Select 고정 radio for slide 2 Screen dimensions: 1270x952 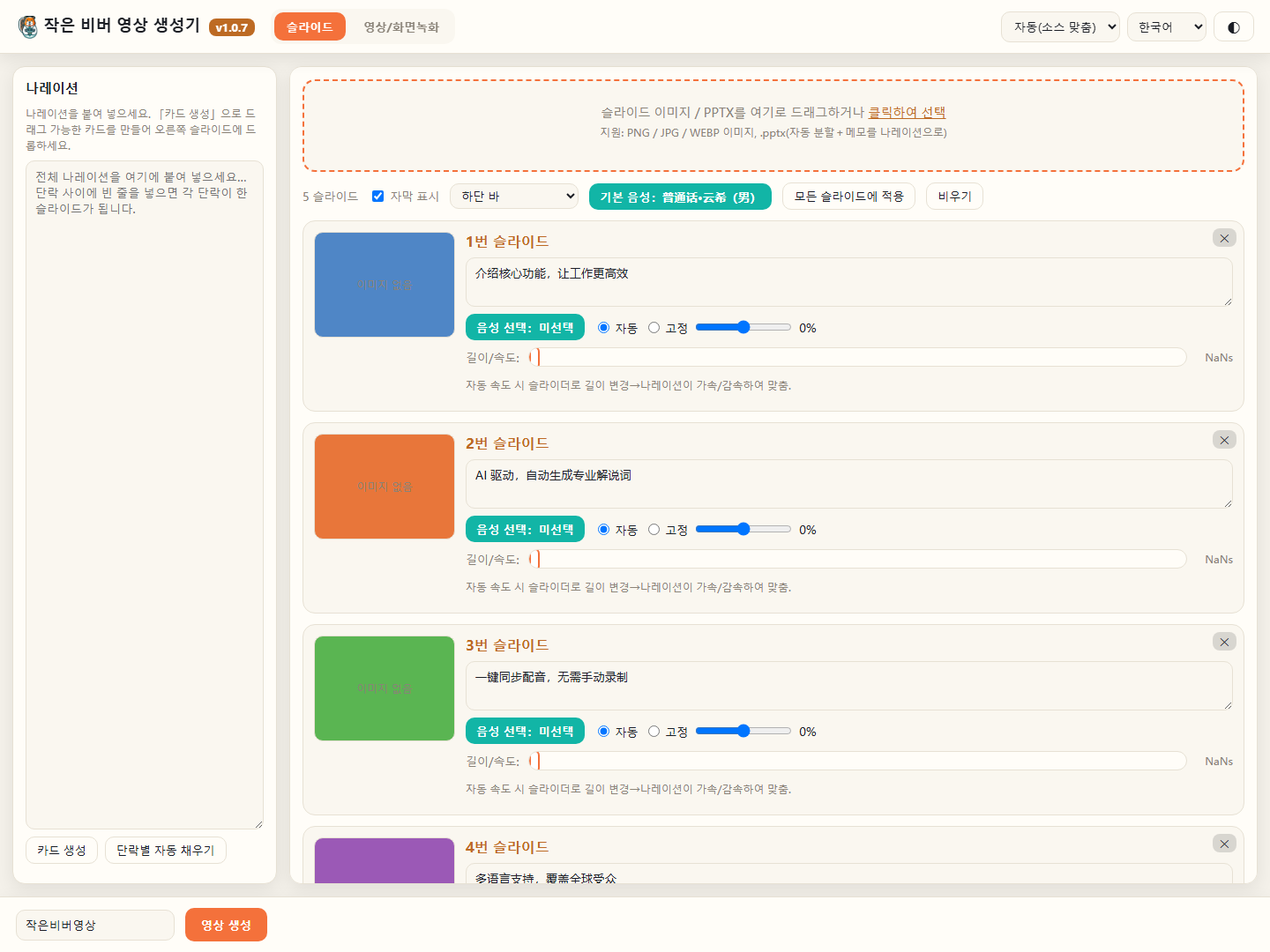pyautogui.click(x=654, y=530)
